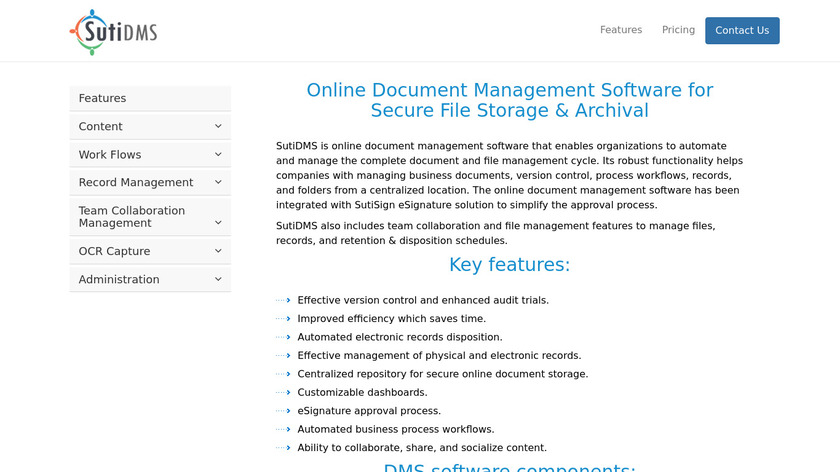Image resolution: width=840 pixels, height=472 pixels.
Task: Open the Pricing navigation link
Action: [678, 30]
